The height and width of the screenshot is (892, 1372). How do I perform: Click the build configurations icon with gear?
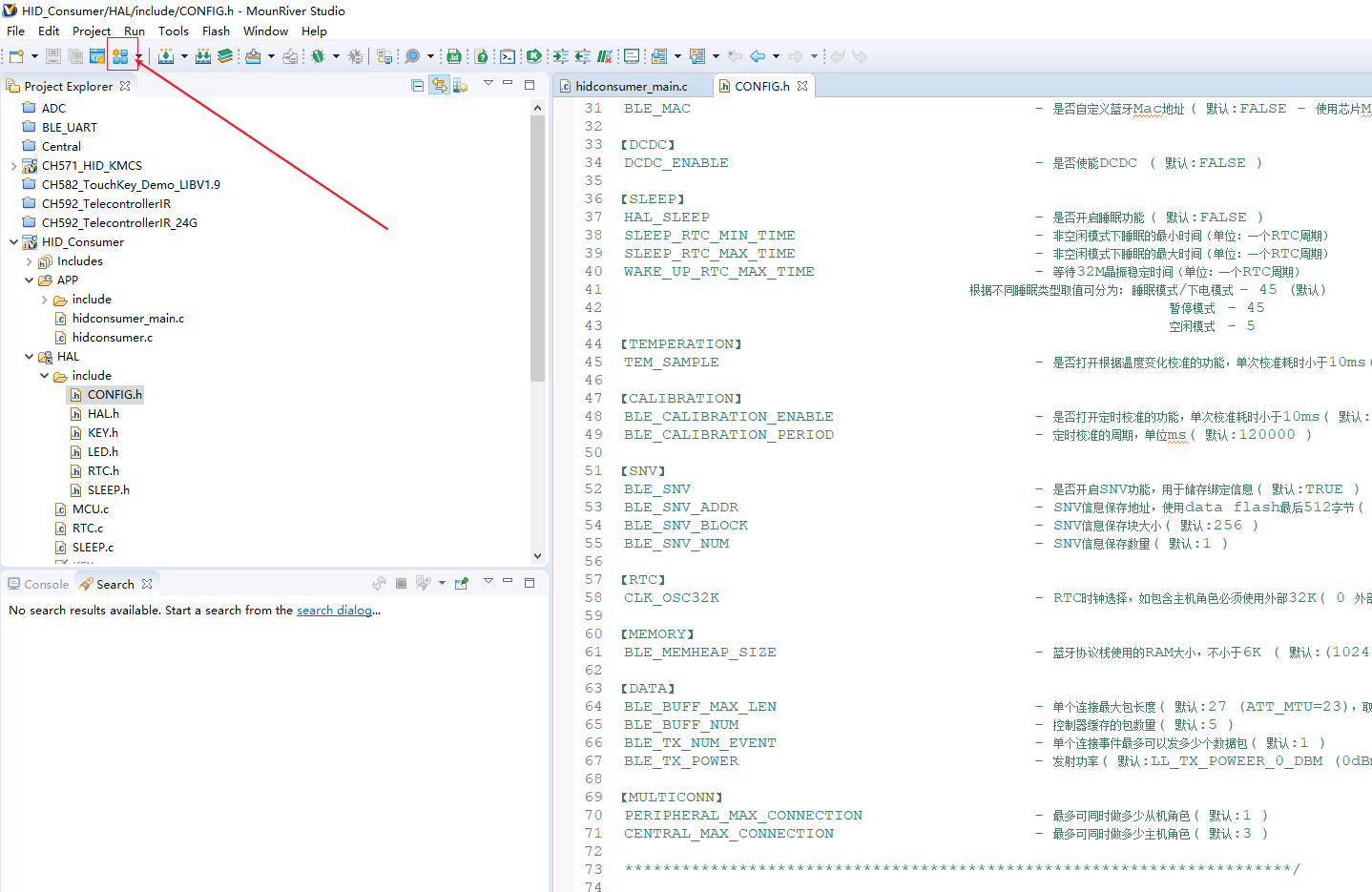tap(120, 56)
